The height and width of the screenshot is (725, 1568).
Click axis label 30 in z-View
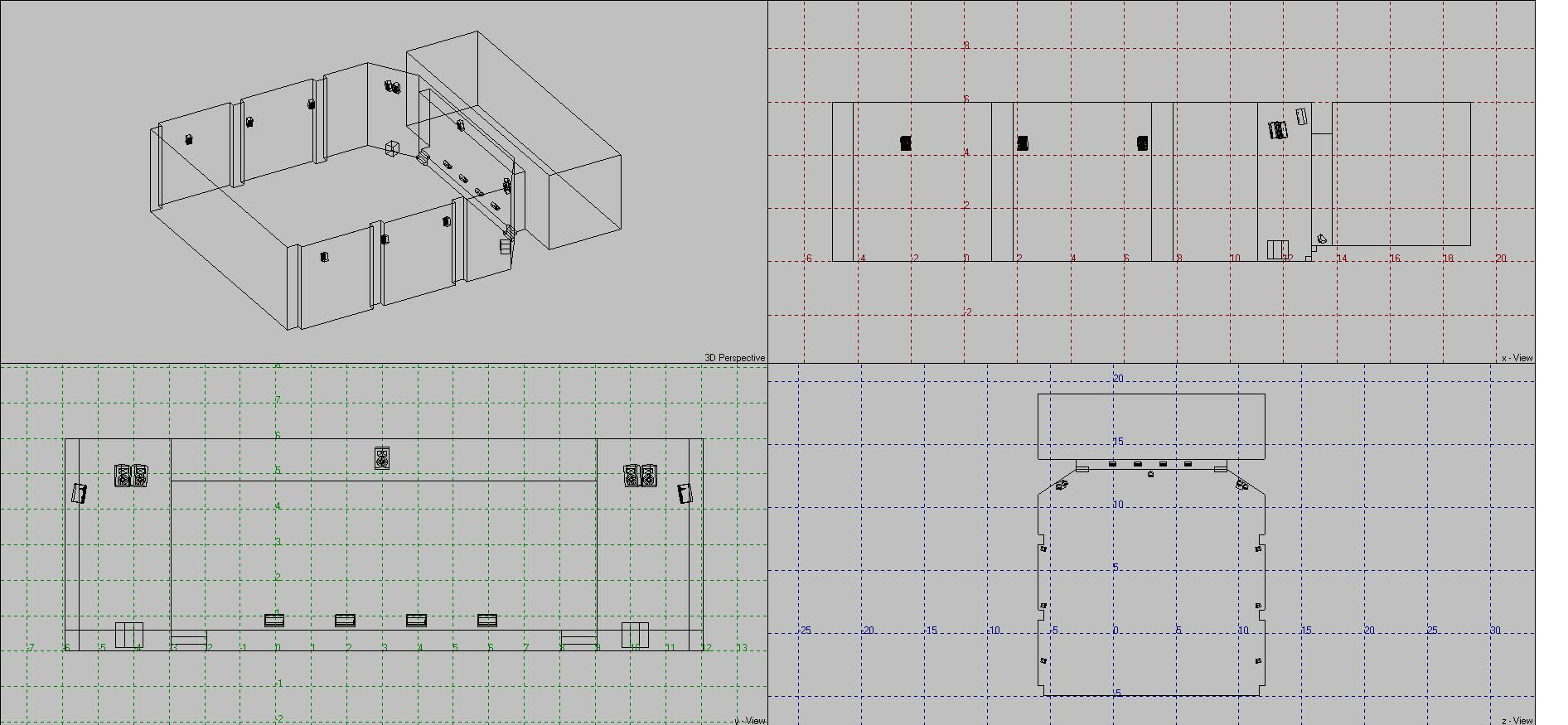point(1495,631)
